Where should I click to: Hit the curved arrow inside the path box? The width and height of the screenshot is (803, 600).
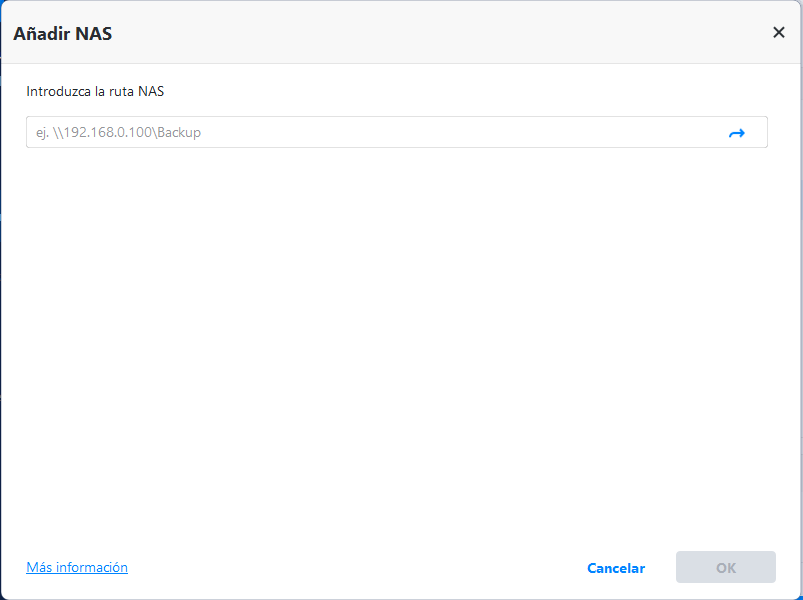point(737,133)
